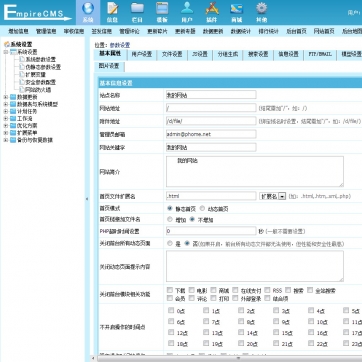
Task: Open 管理评论 in the quick menu bar
Action: click(129, 32)
